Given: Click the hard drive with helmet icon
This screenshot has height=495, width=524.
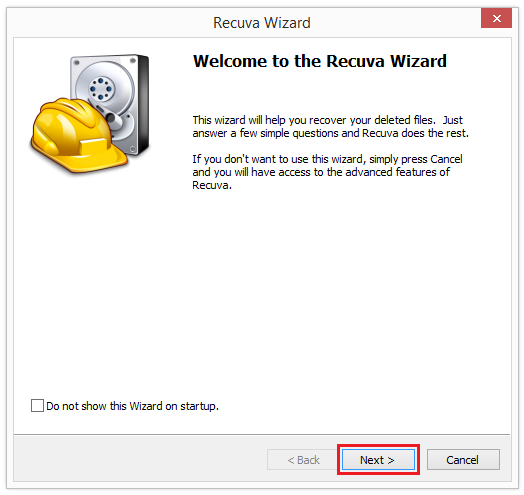Looking at the screenshot, I should (x=90, y=114).
